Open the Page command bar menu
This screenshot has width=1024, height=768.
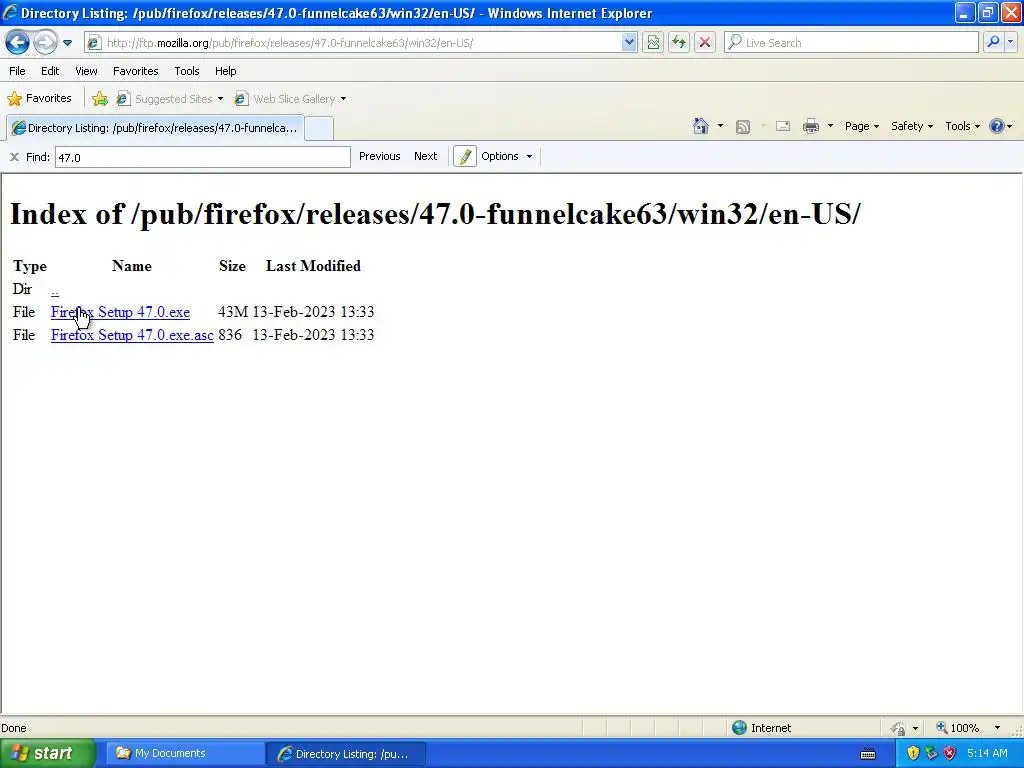(861, 126)
